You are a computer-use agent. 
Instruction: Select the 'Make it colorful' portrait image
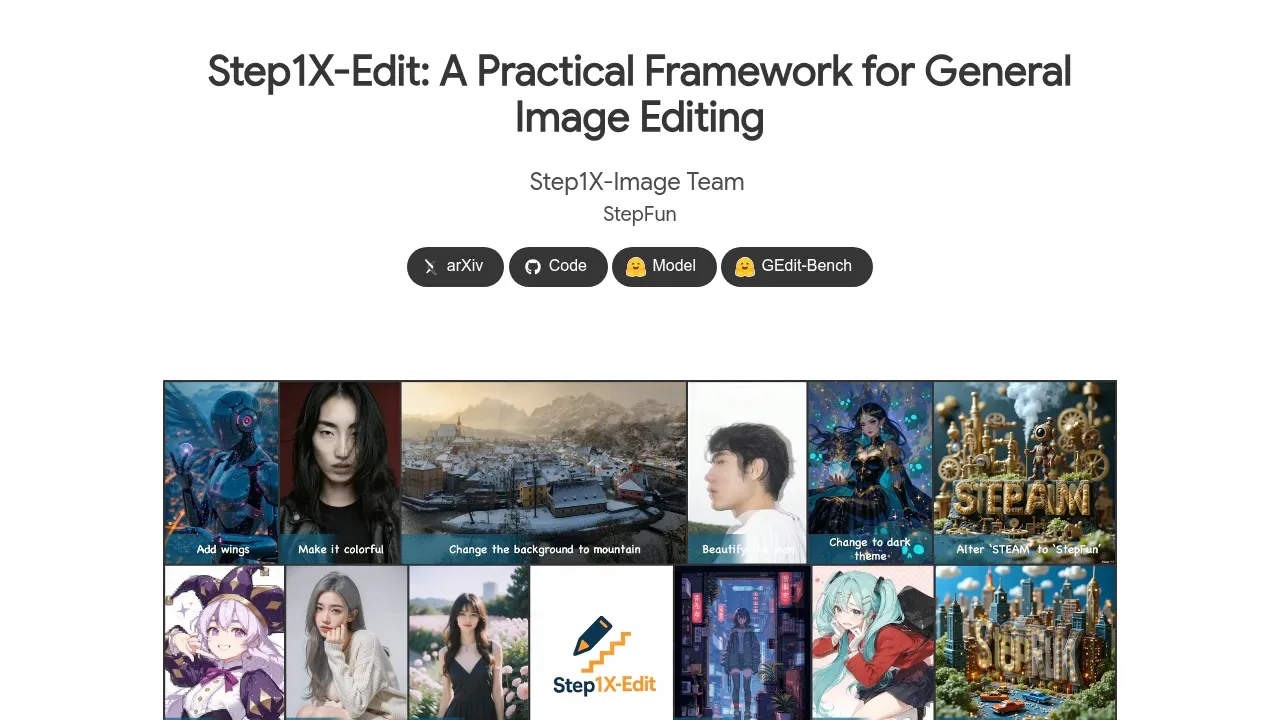click(340, 473)
